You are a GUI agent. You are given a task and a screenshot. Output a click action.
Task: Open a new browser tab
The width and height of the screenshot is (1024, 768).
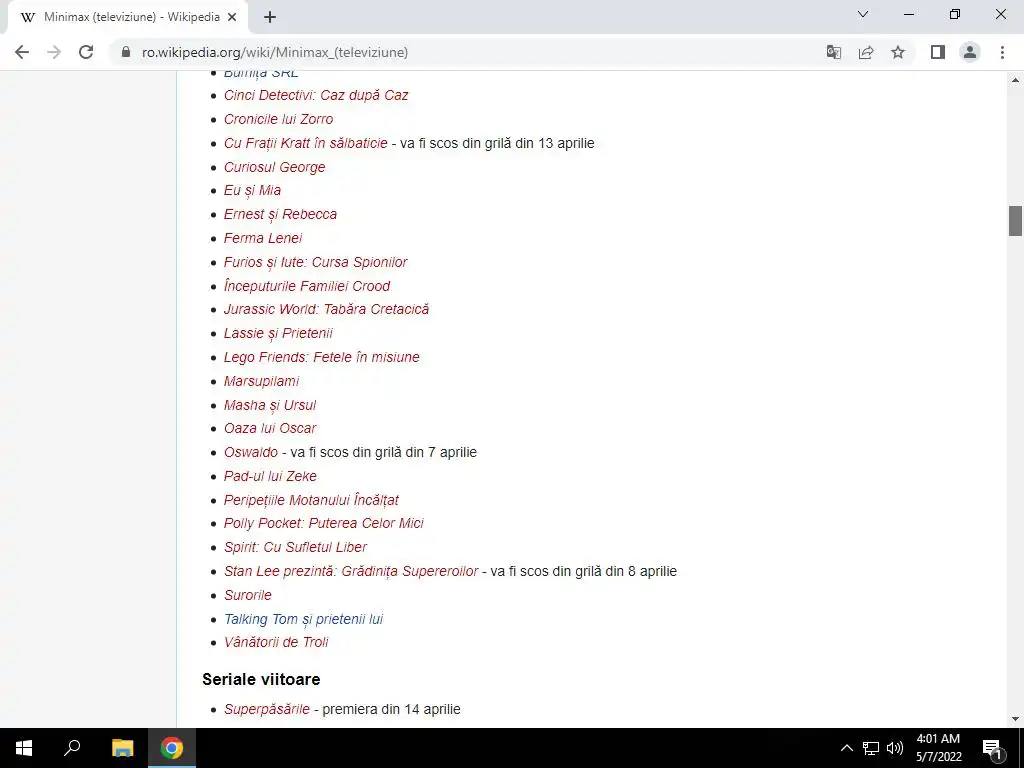pyautogui.click(x=270, y=18)
